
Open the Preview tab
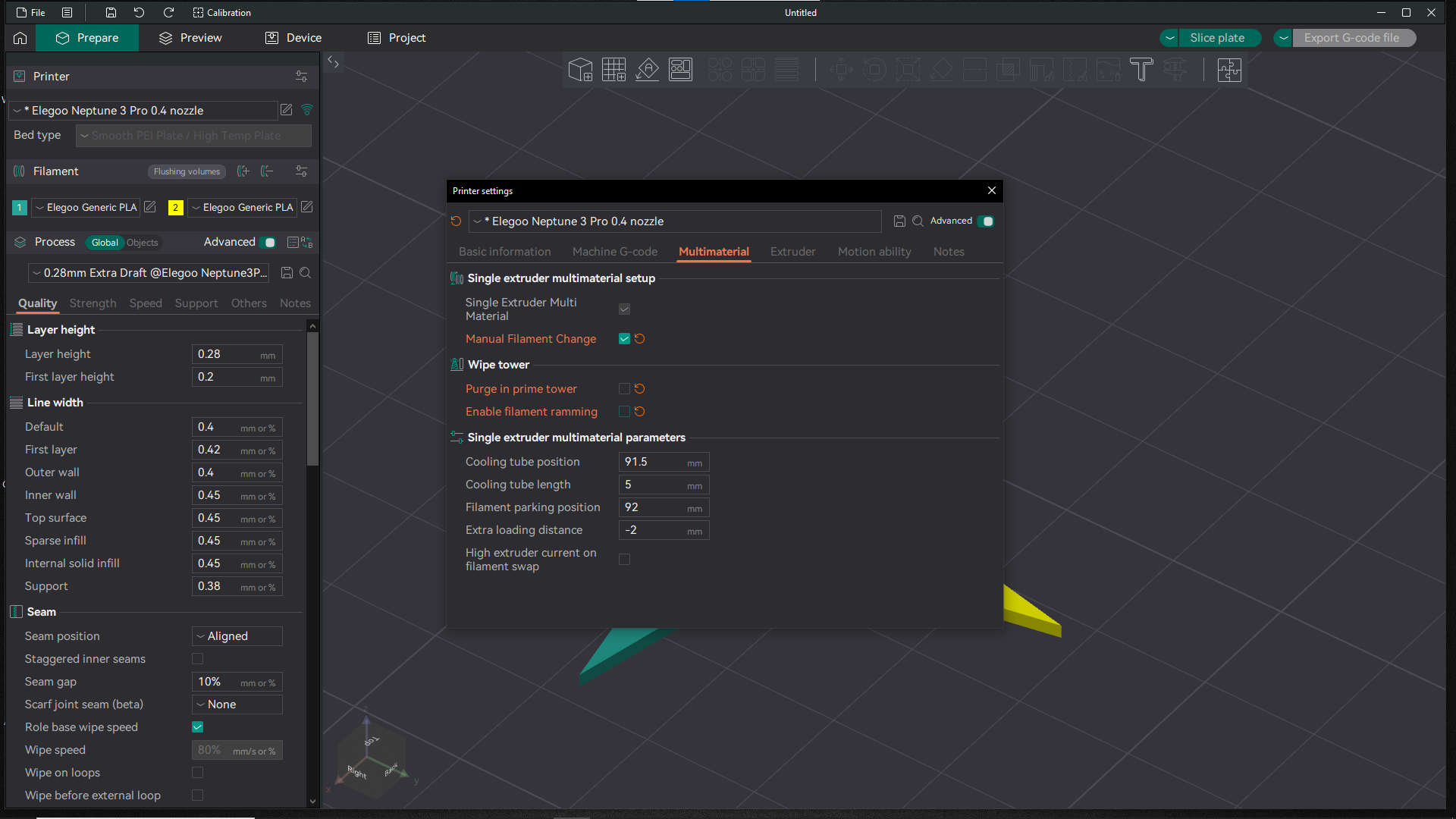click(x=190, y=38)
